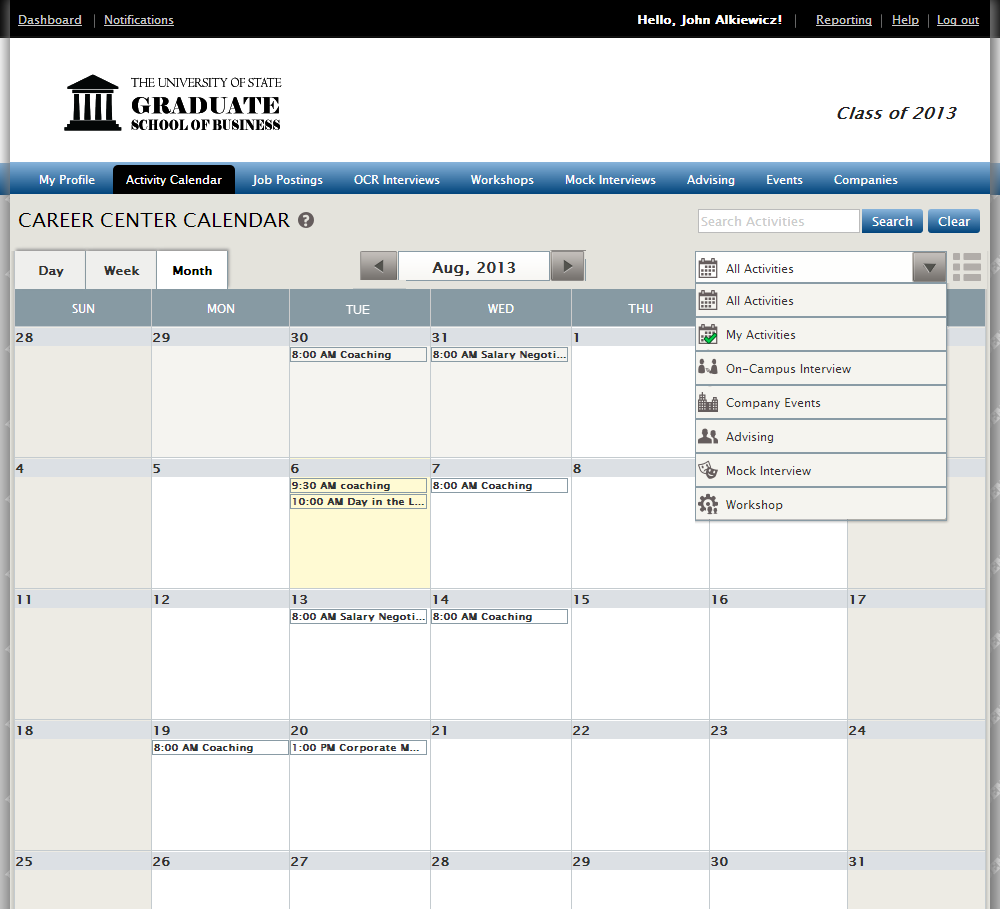This screenshot has height=909, width=1000.
Task: Choose My Activities filter option
Action: coord(821,334)
